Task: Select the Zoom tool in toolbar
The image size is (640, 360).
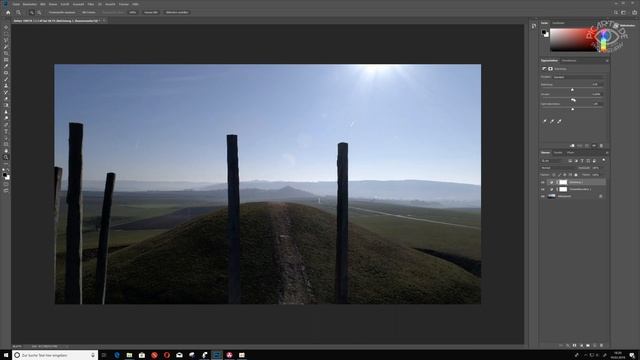Action: [x=6, y=158]
